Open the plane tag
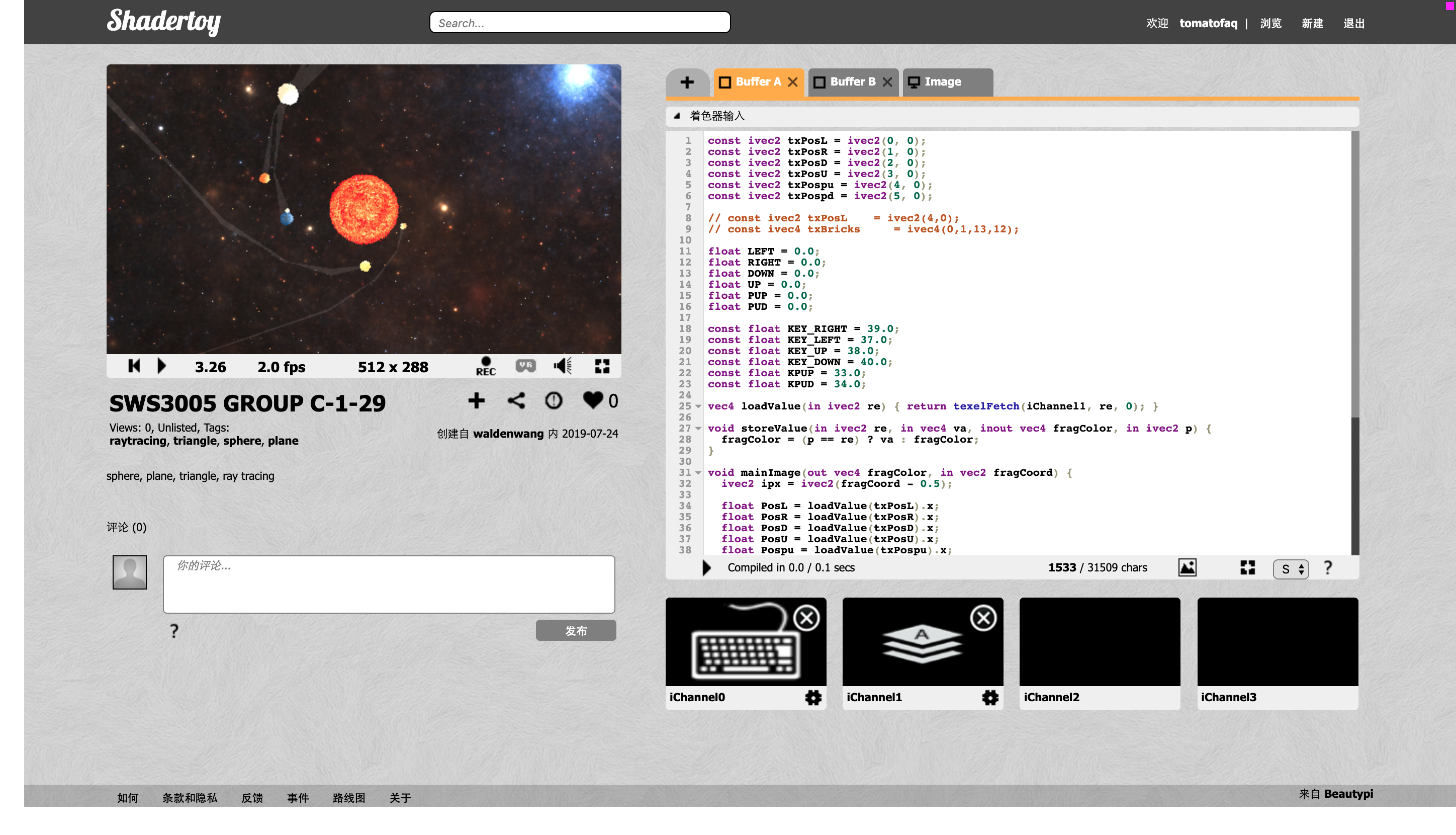 [x=283, y=441]
